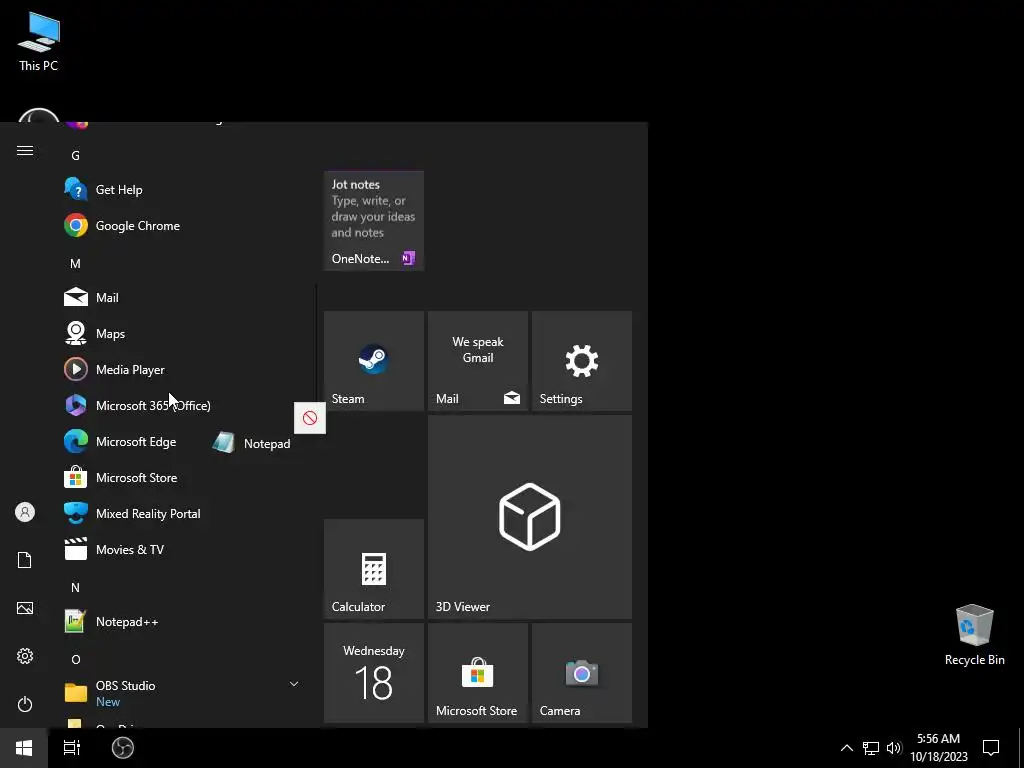This screenshot has width=1024, height=768.
Task: Select the This PC desktop icon
Action: [x=39, y=42]
